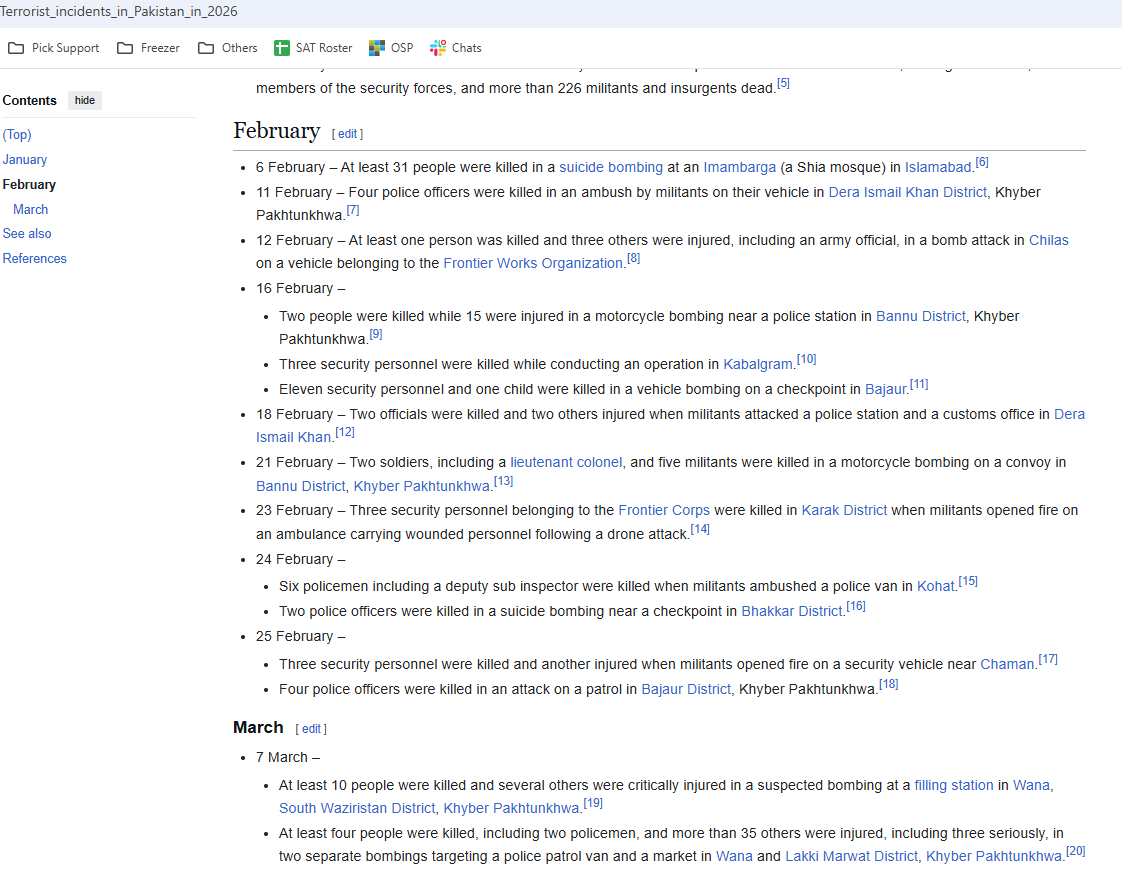Edit the February section
Viewport: 1122px width, 870px height.
[348, 134]
